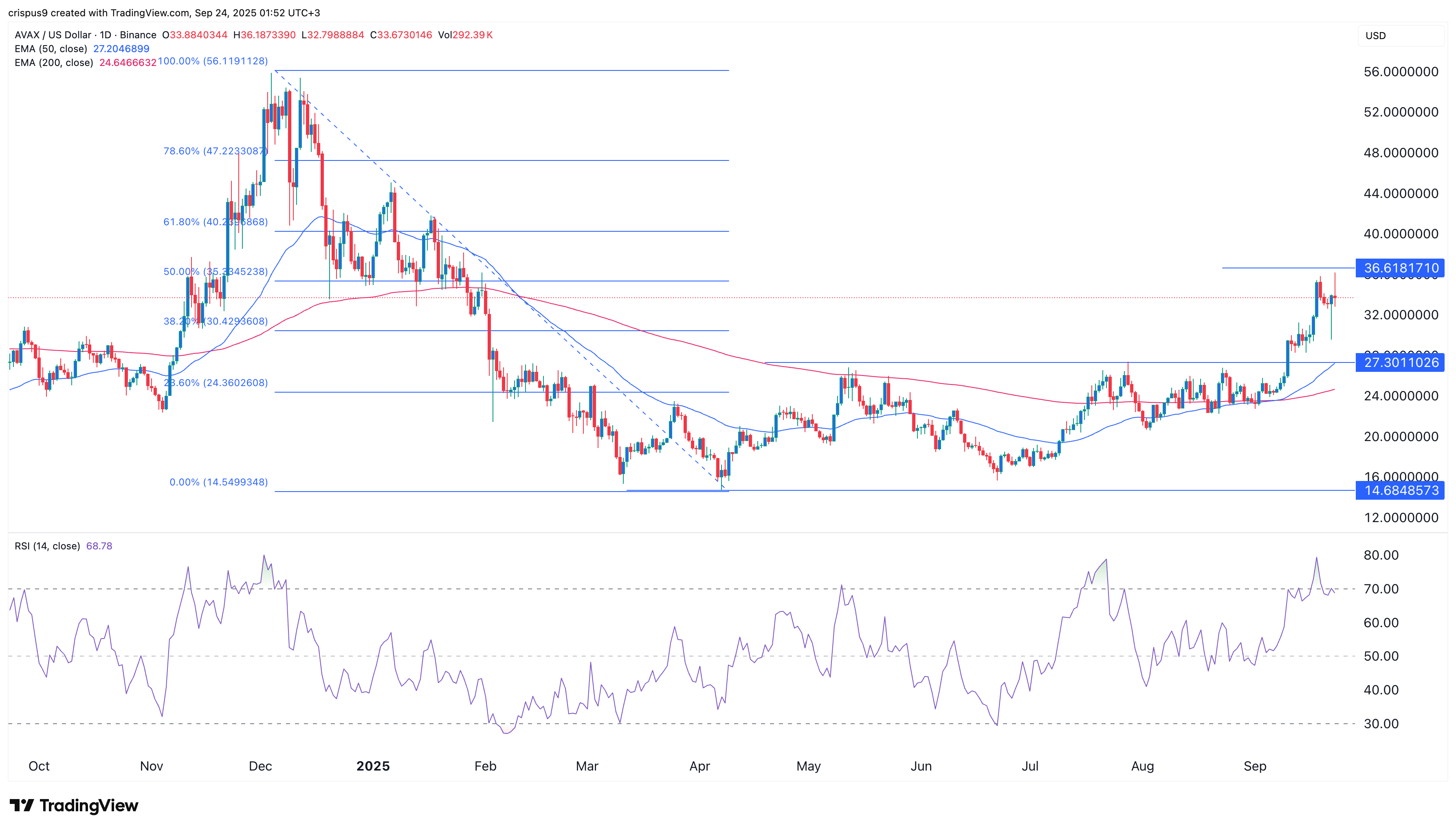Click the 38.20% Fibonacci level label
Viewport: 1456px width, 830px height.
coord(216,321)
